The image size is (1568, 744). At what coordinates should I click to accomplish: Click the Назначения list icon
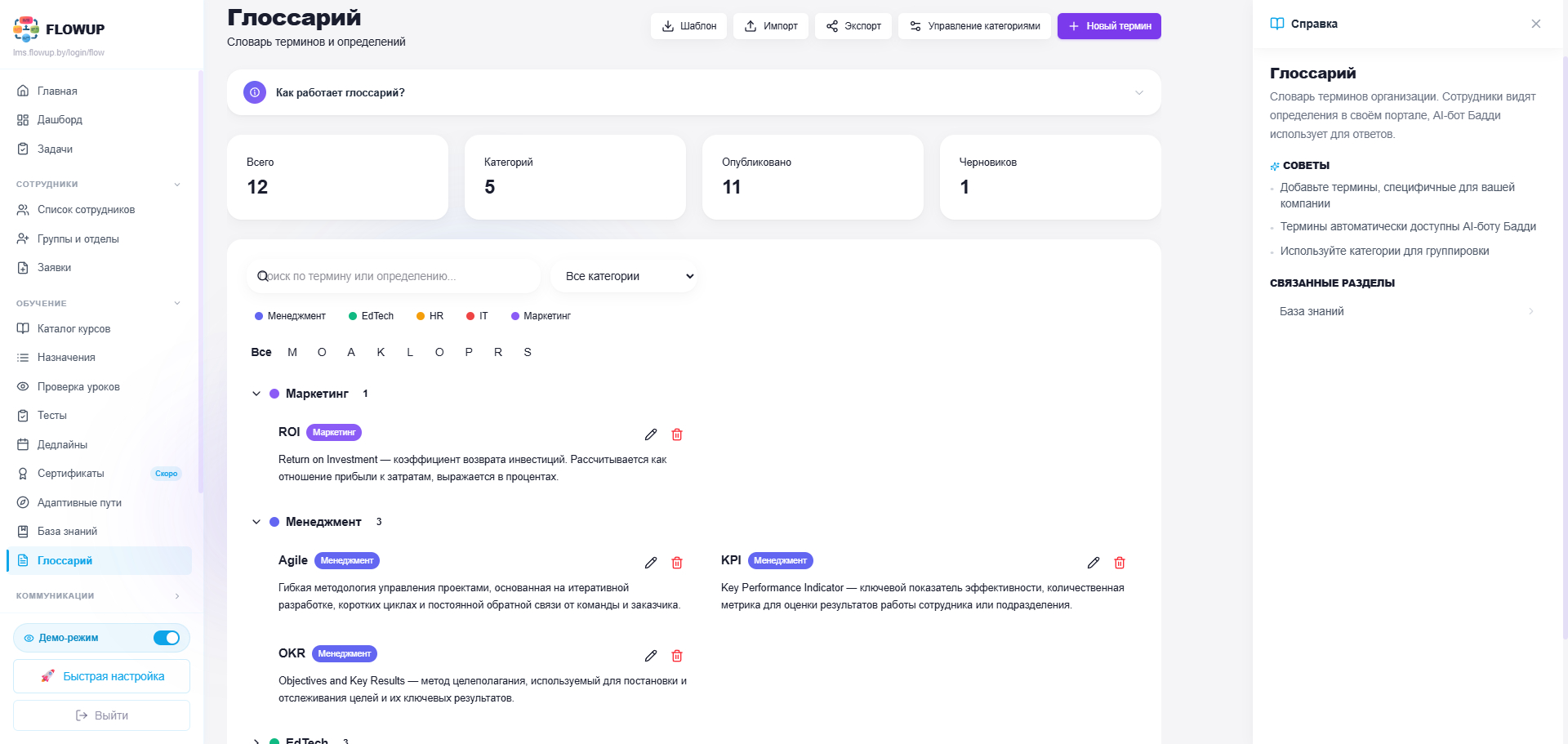(x=23, y=358)
